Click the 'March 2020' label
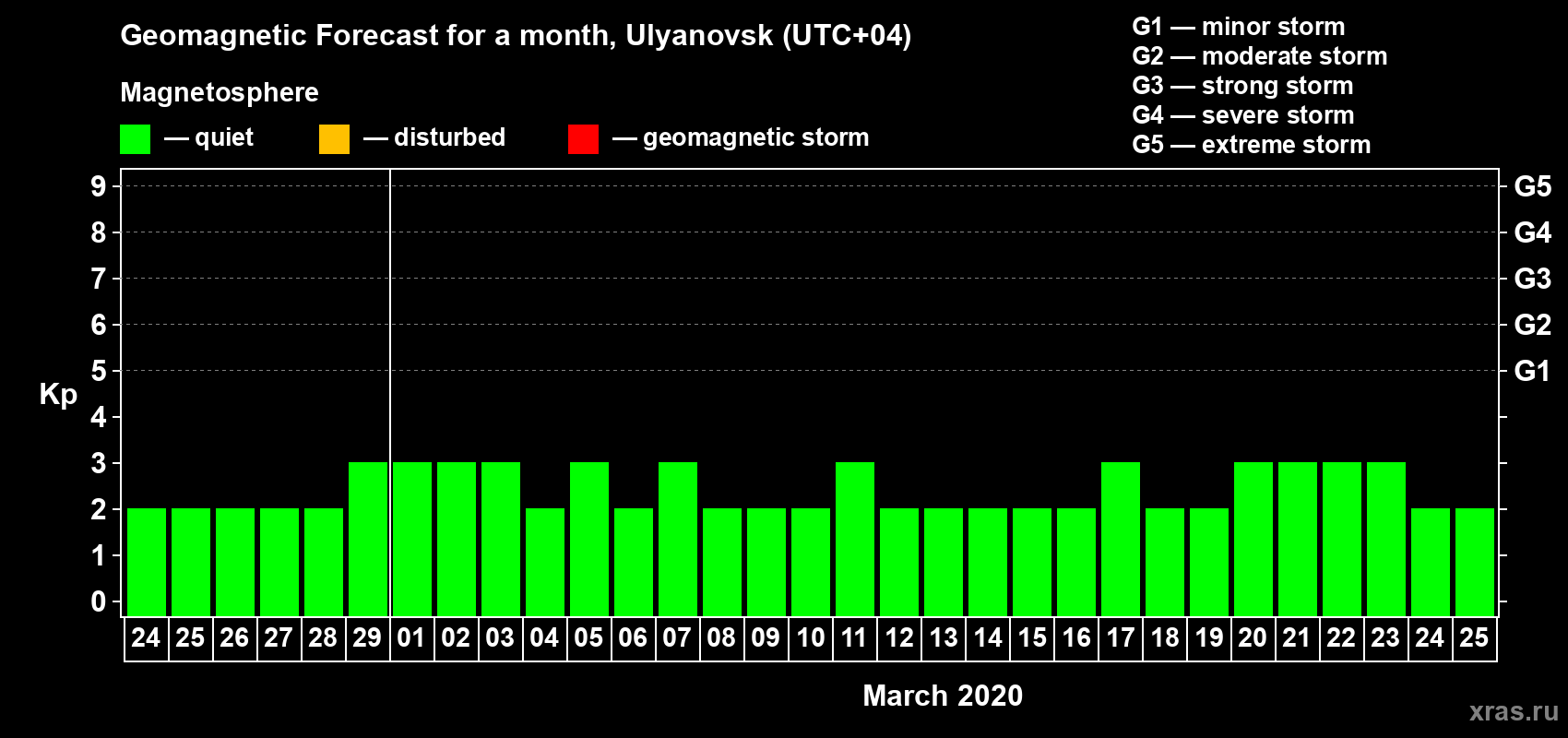Screen dimensions: 1568x738 943,696
